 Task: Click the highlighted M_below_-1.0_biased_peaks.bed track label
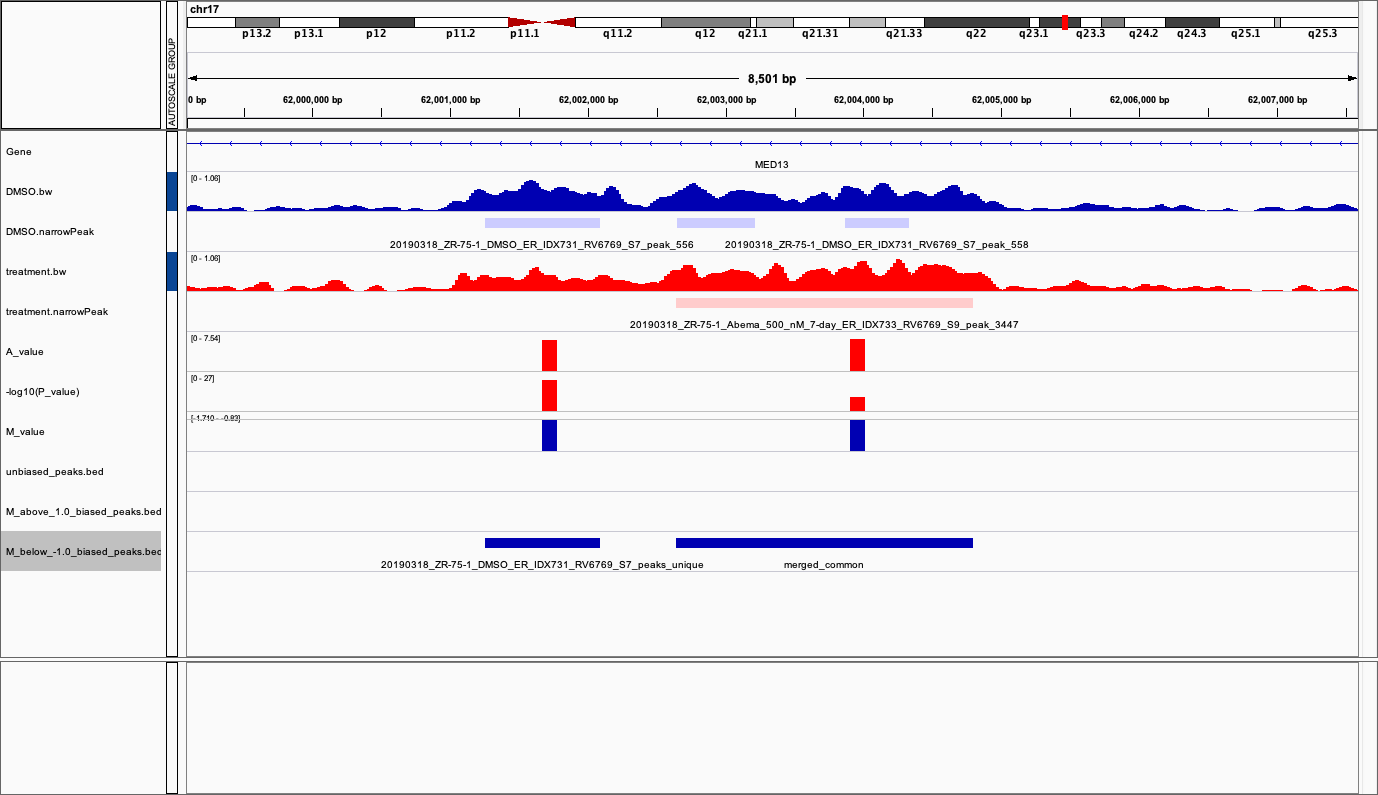click(x=81, y=551)
